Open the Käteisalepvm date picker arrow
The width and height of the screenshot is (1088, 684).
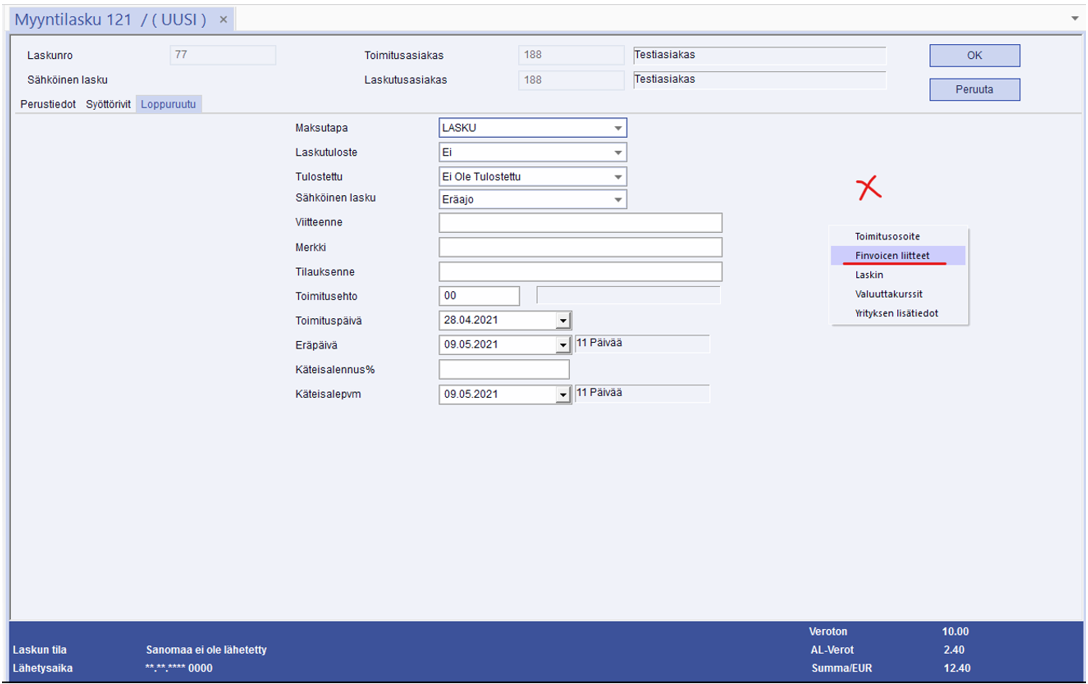point(563,395)
